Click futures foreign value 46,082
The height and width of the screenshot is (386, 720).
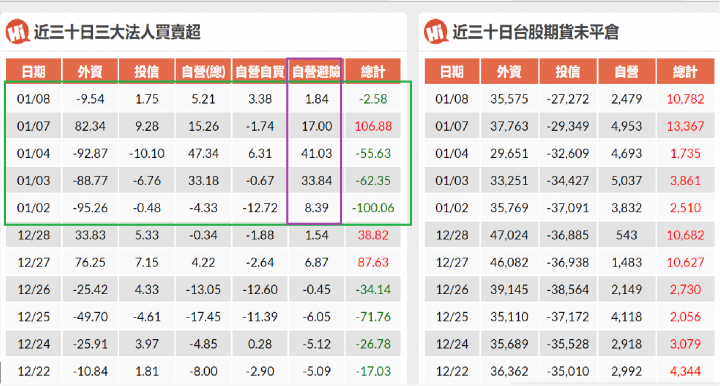pyautogui.click(x=509, y=263)
